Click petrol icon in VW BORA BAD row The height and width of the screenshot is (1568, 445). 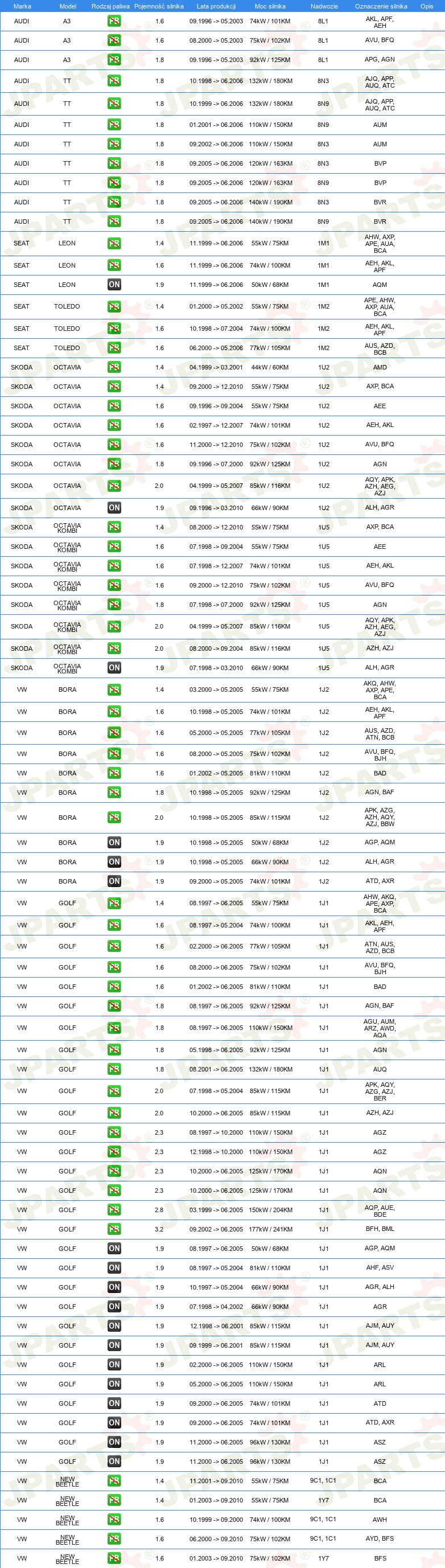point(114,774)
